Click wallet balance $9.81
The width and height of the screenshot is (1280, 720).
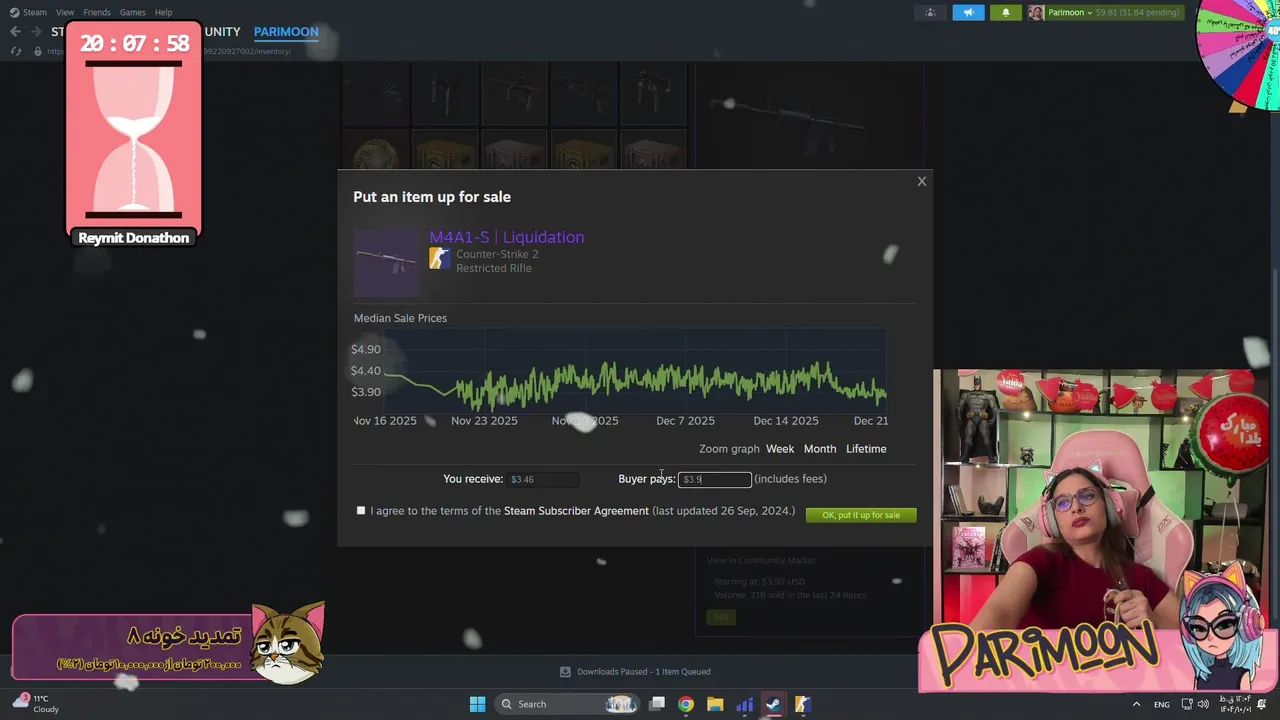pos(1106,12)
